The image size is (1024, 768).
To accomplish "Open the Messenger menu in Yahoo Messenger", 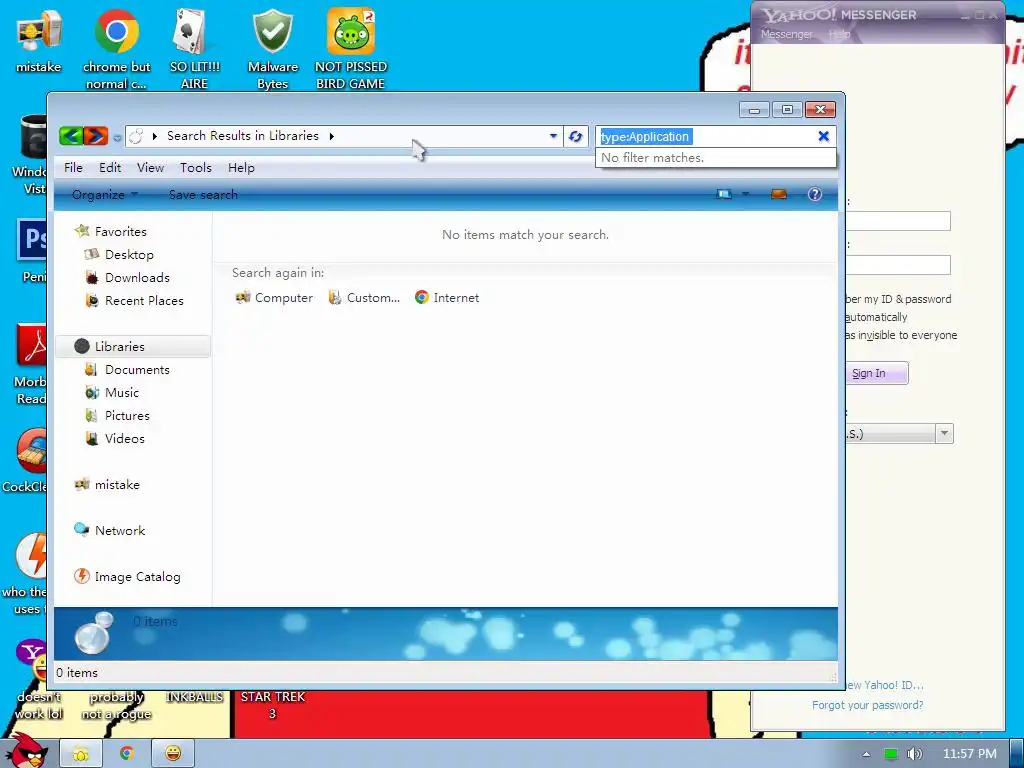I will coord(786,34).
